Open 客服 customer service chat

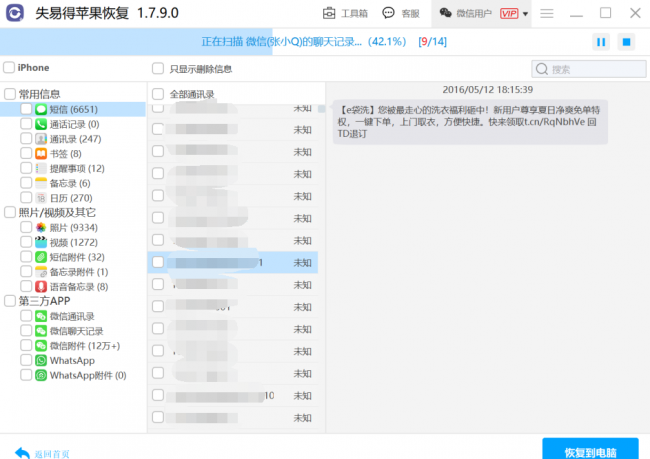tap(400, 13)
